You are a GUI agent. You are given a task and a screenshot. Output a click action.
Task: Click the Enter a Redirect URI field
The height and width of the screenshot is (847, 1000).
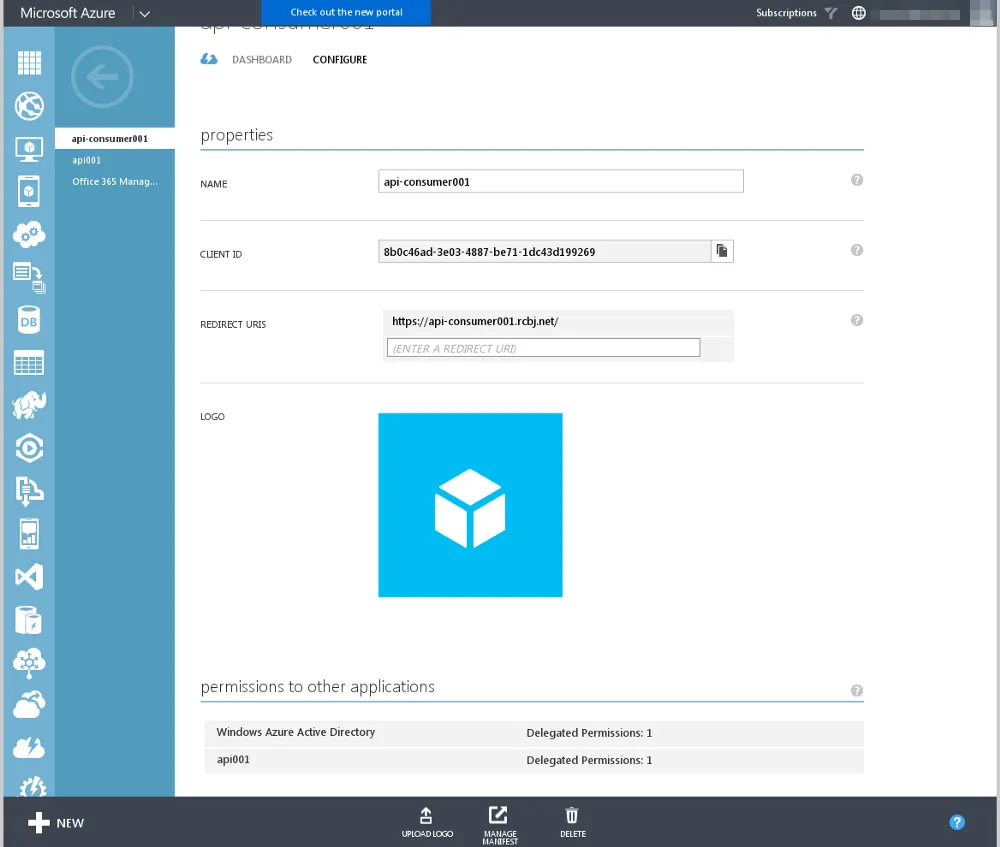(x=543, y=348)
